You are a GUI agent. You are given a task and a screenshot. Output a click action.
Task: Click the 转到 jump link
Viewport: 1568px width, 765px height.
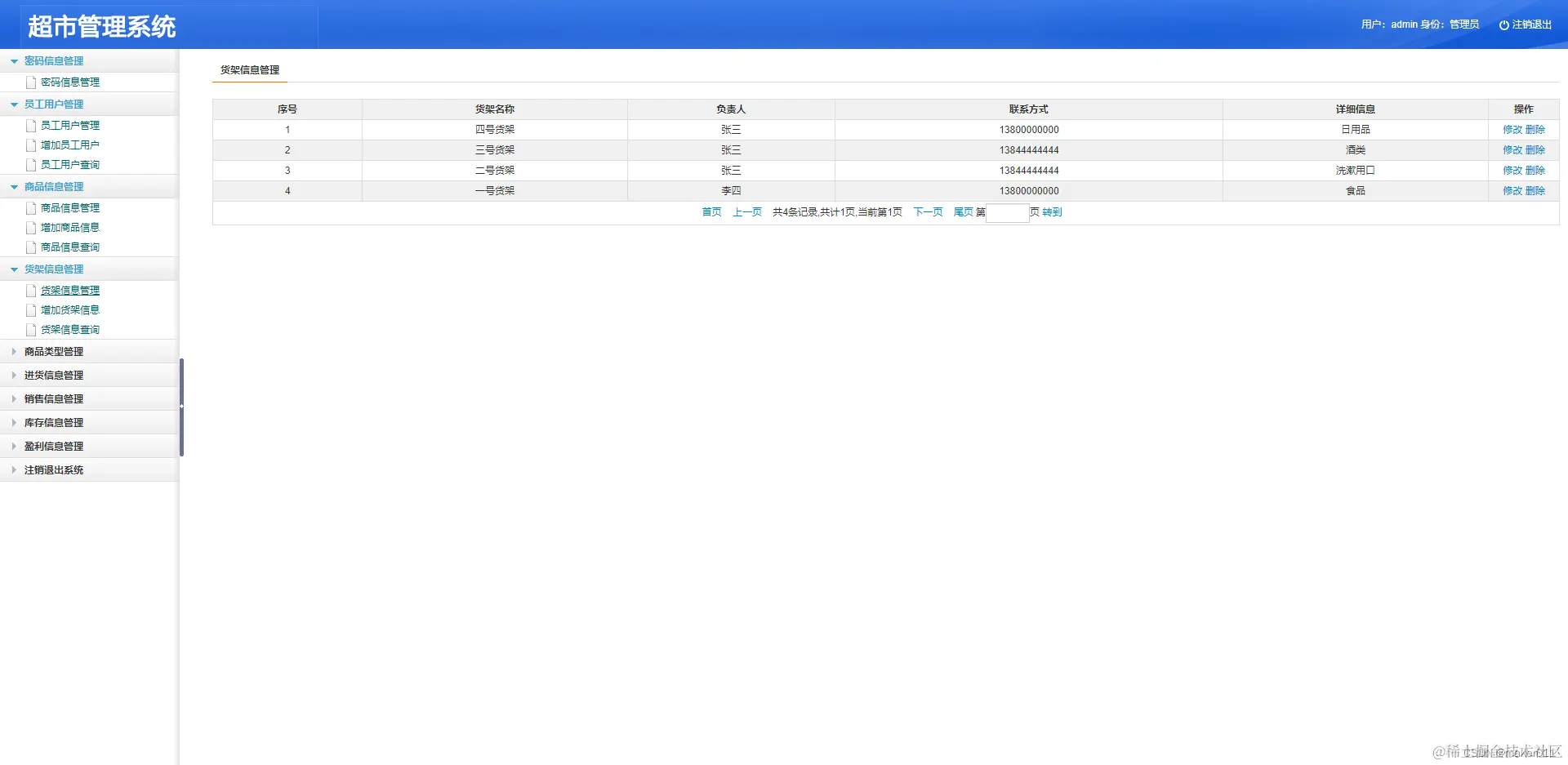1052,212
